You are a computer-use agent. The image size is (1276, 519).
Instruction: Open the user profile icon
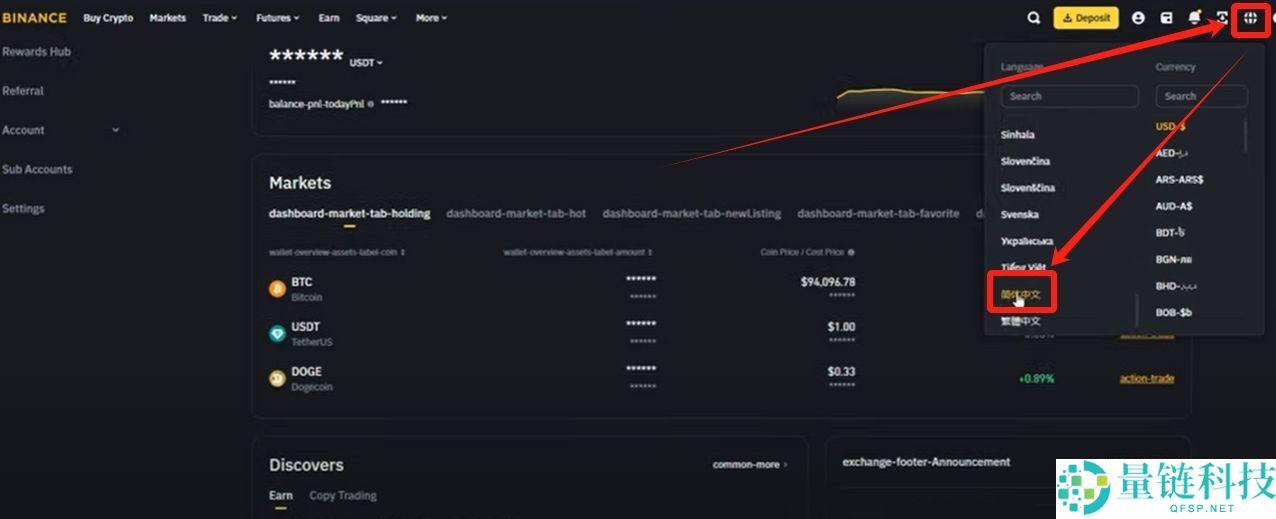[1138, 18]
